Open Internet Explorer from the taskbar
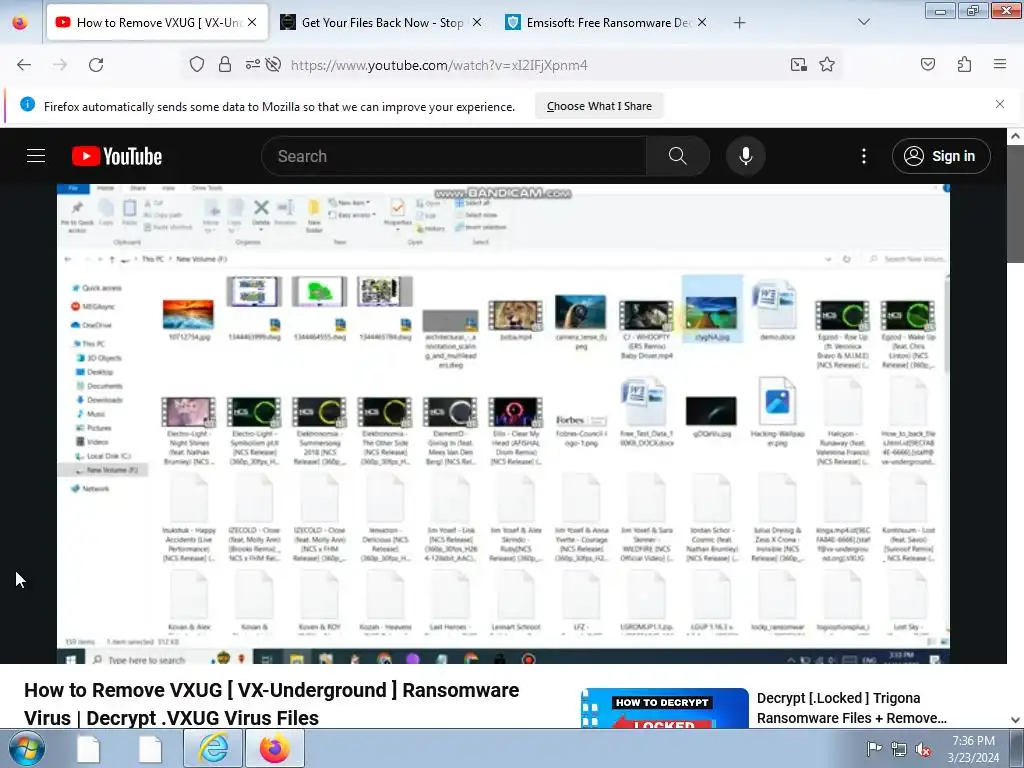The width and height of the screenshot is (1024, 768). point(213,748)
